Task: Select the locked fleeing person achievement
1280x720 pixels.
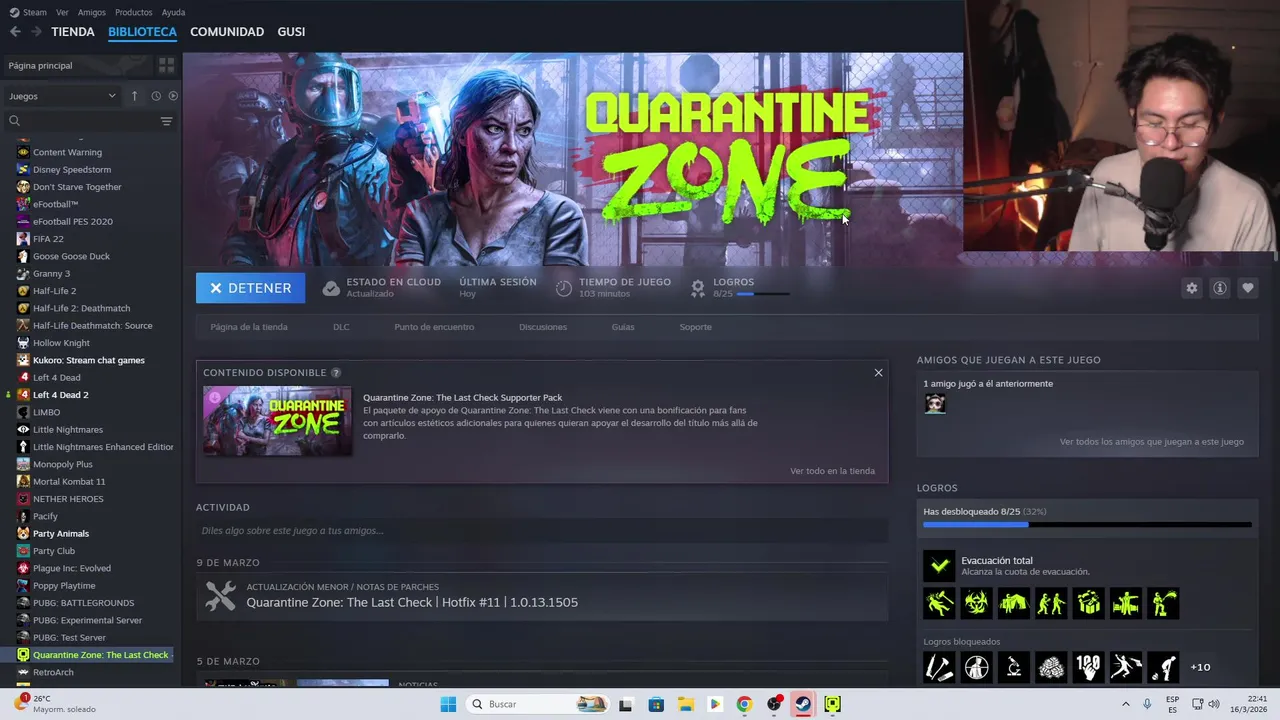Action: (x=1125, y=667)
